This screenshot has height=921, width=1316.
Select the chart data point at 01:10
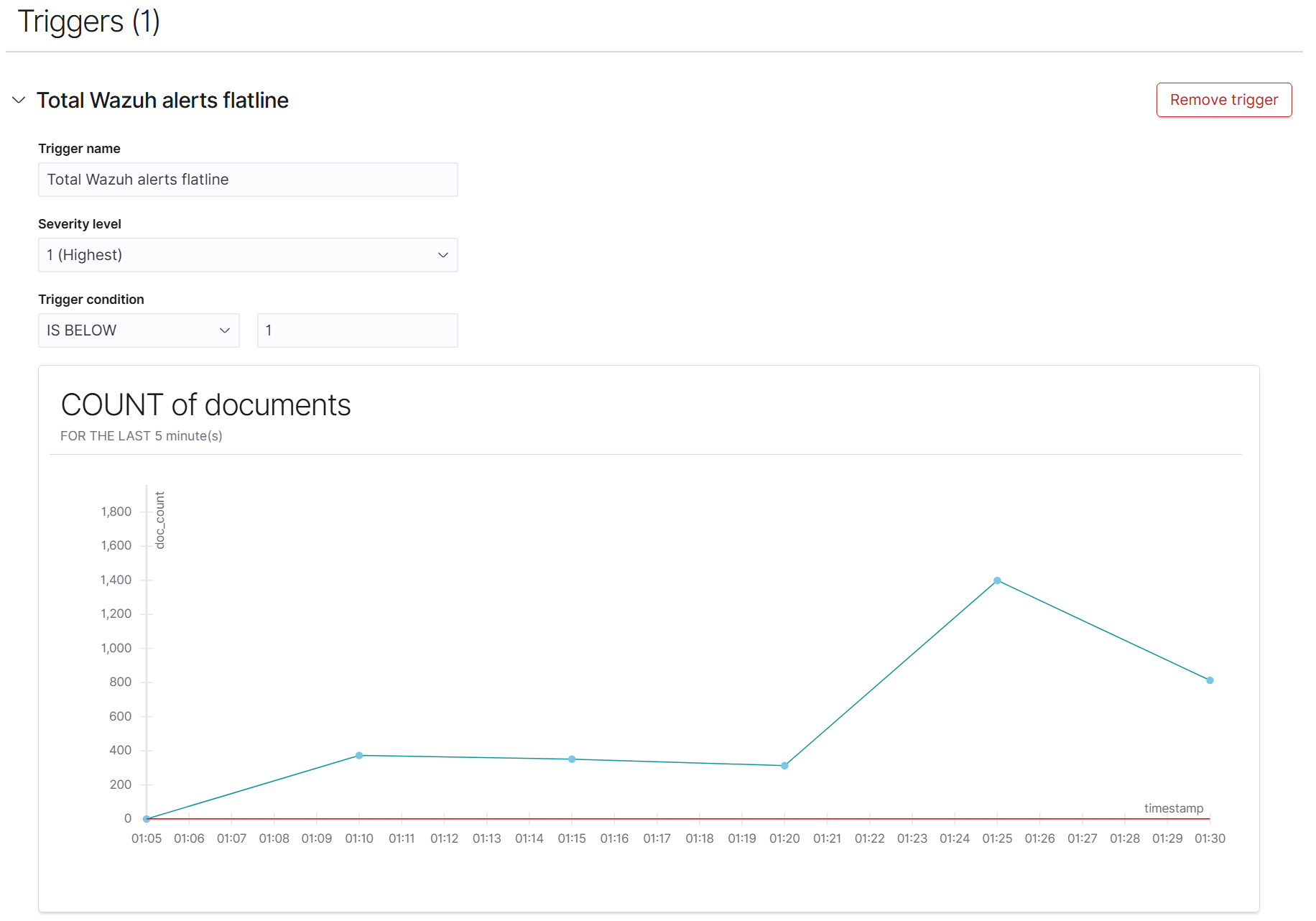[359, 755]
